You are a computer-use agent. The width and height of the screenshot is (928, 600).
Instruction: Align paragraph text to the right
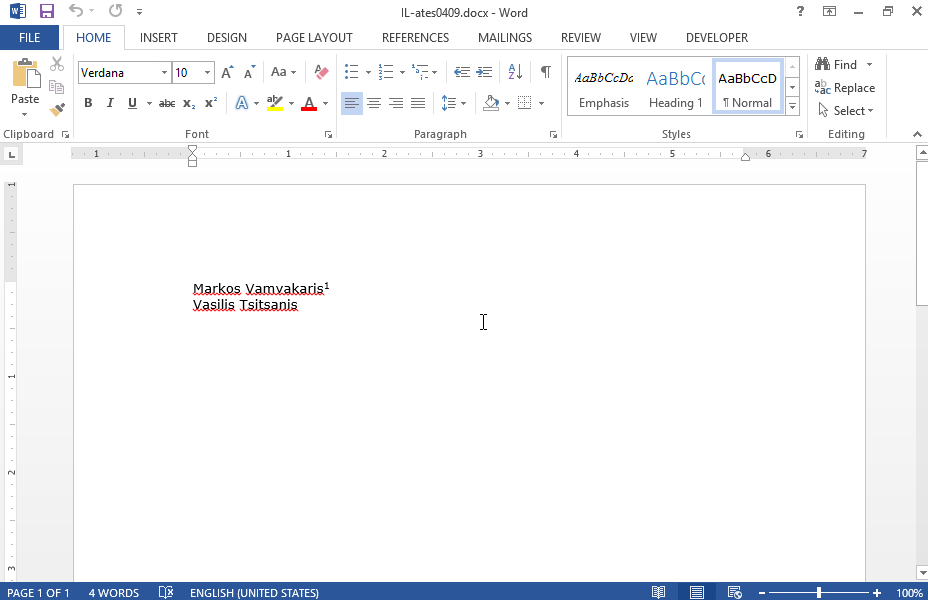[396, 104]
